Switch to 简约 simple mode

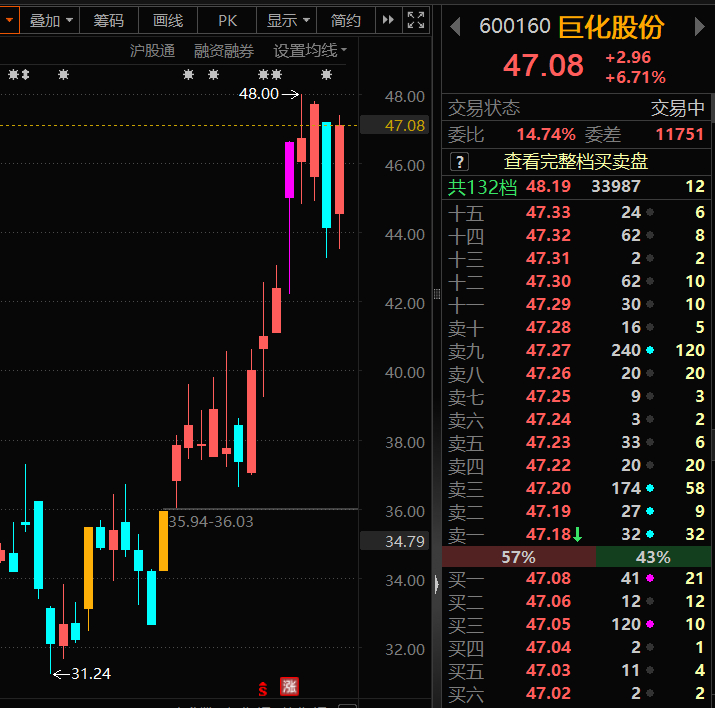(x=346, y=21)
